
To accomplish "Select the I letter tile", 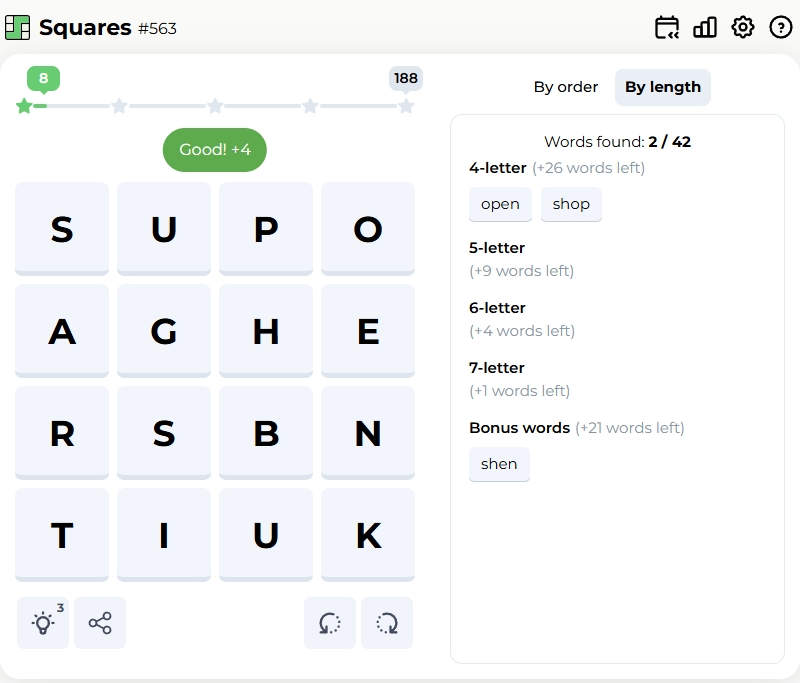I will click(164, 535).
